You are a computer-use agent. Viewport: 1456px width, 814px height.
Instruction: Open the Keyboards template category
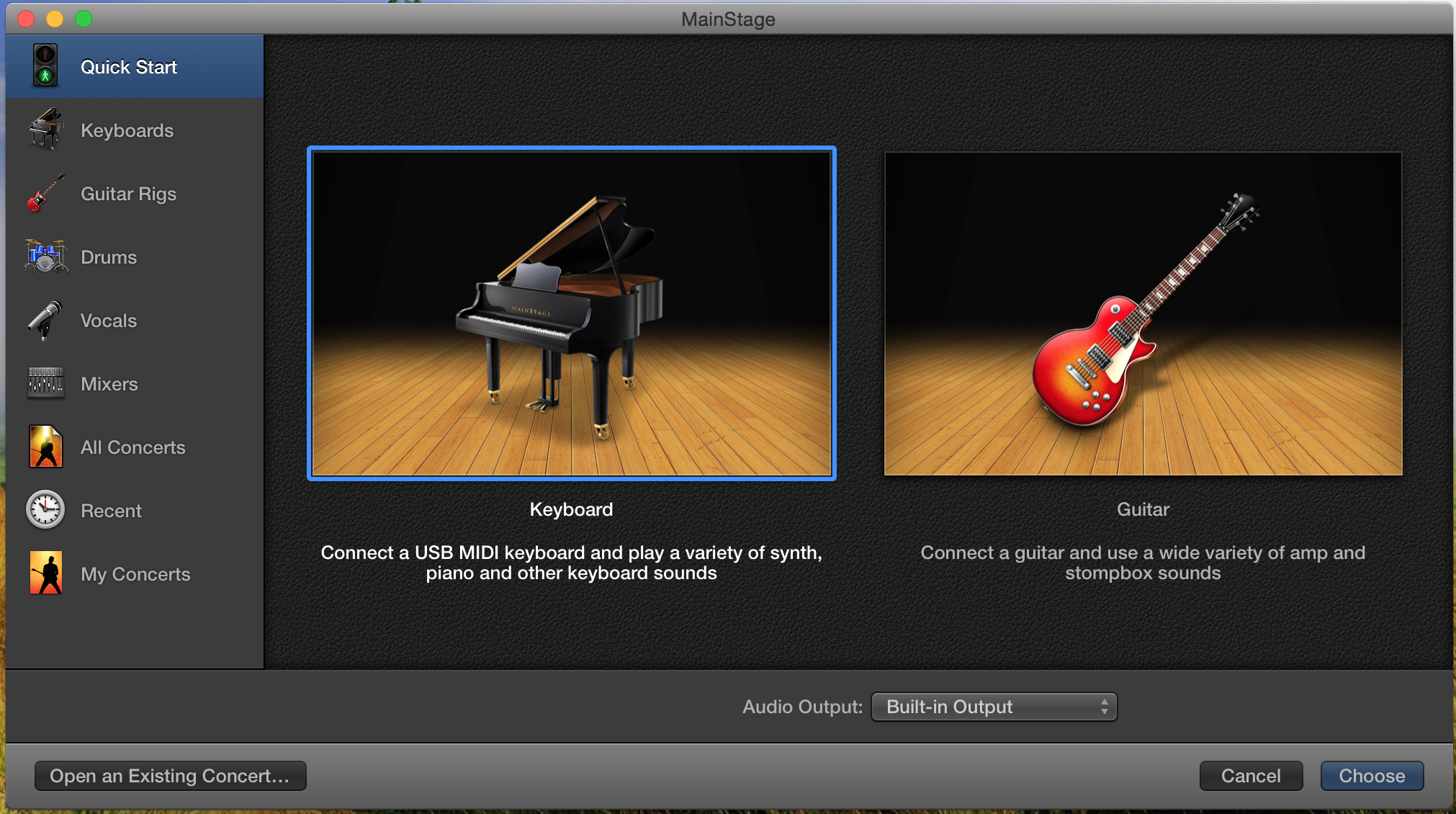[135, 130]
